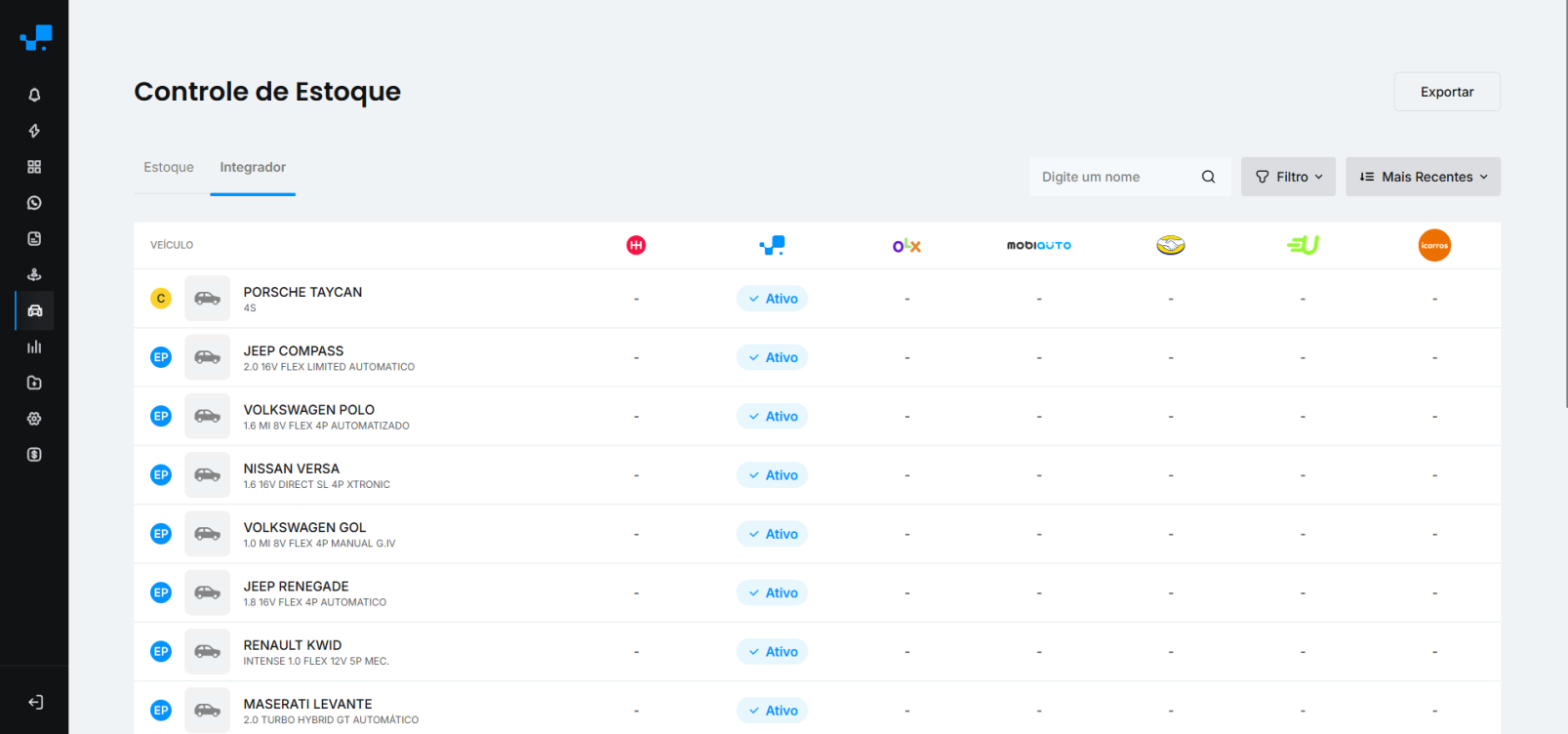Viewport: 1568px width, 734px height.
Task: Click the page vertical scrollbar
Action: tap(1564, 205)
